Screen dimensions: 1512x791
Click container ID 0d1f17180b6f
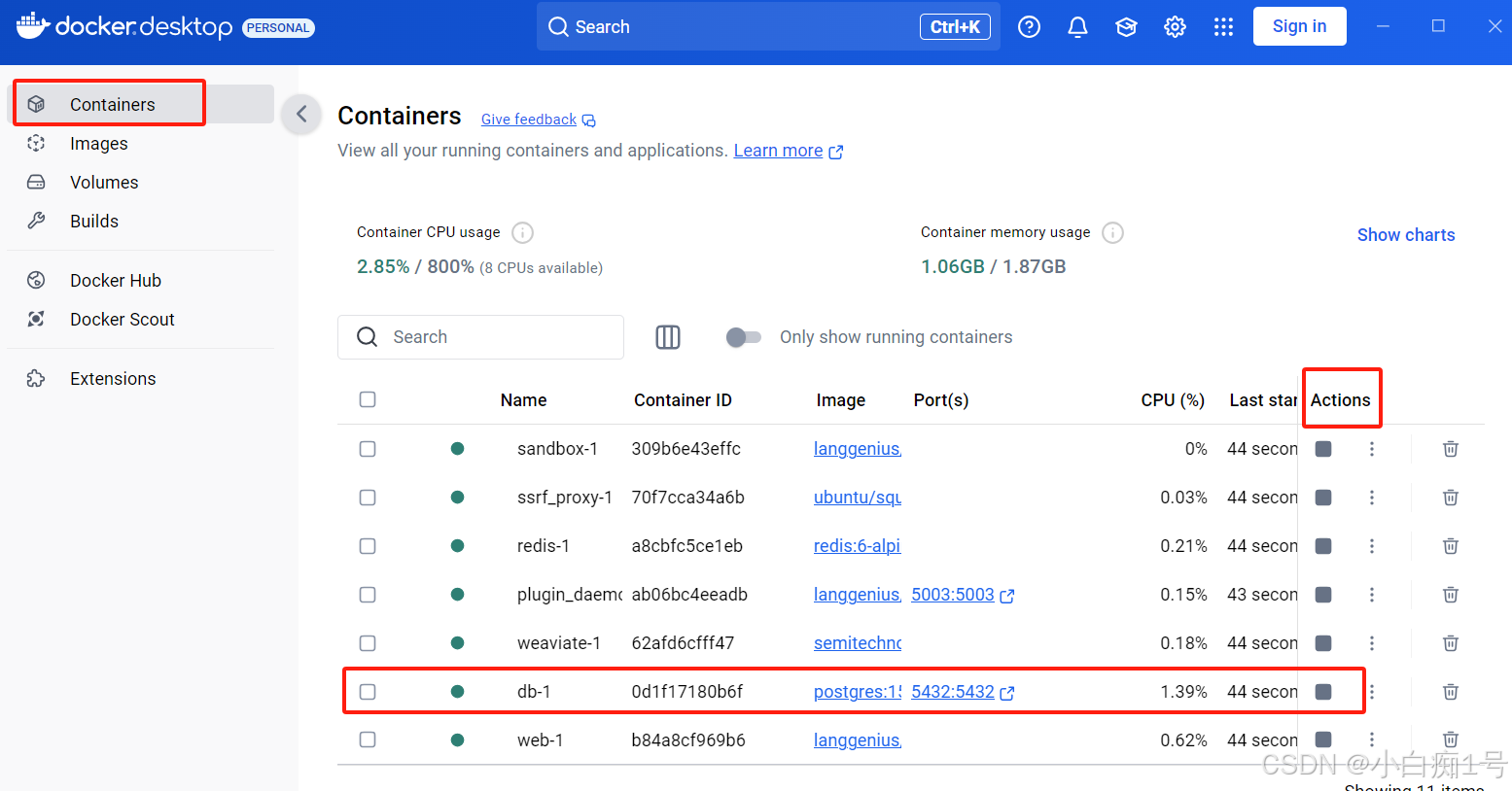tap(687, 692)
